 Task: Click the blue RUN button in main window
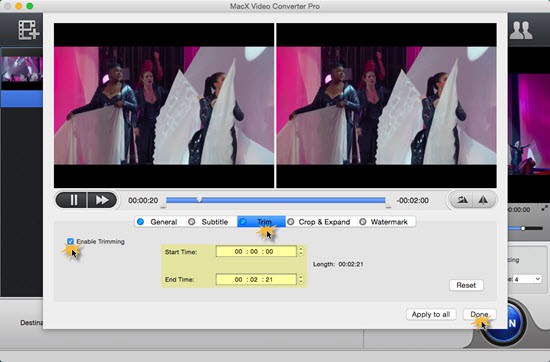click(x=516, y=323)
